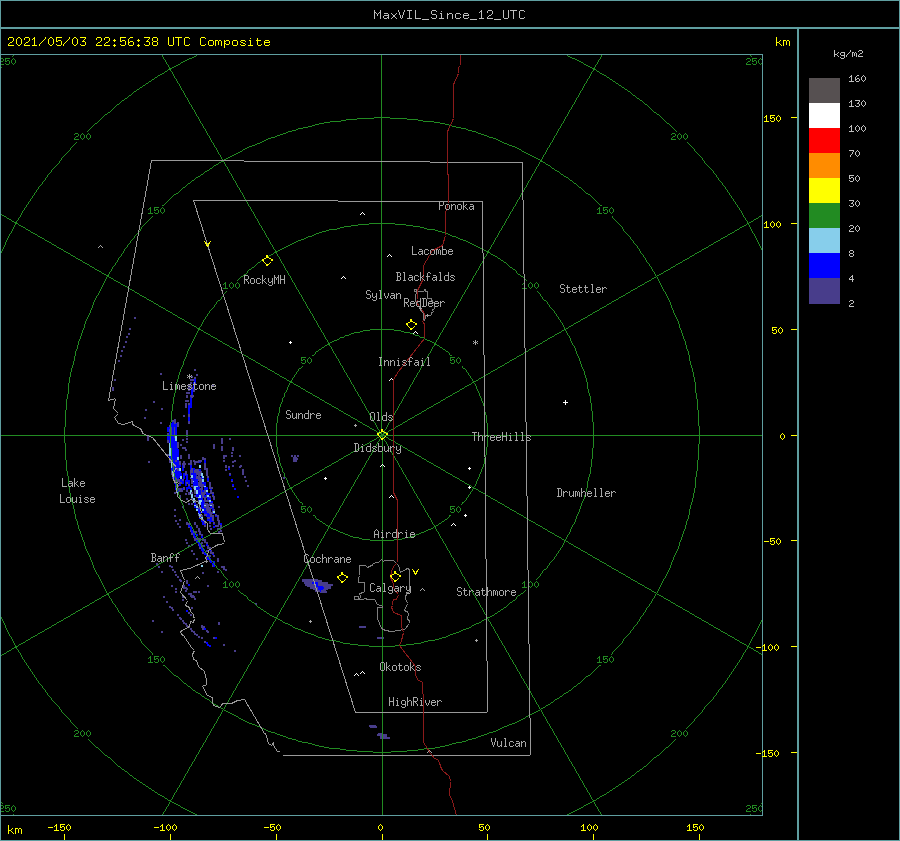The width and height of the screenshot is (900, 841).
Task: Click the yellow diamond marker near RockyMH
Action: pyautogui.click(x=267, y=261)
